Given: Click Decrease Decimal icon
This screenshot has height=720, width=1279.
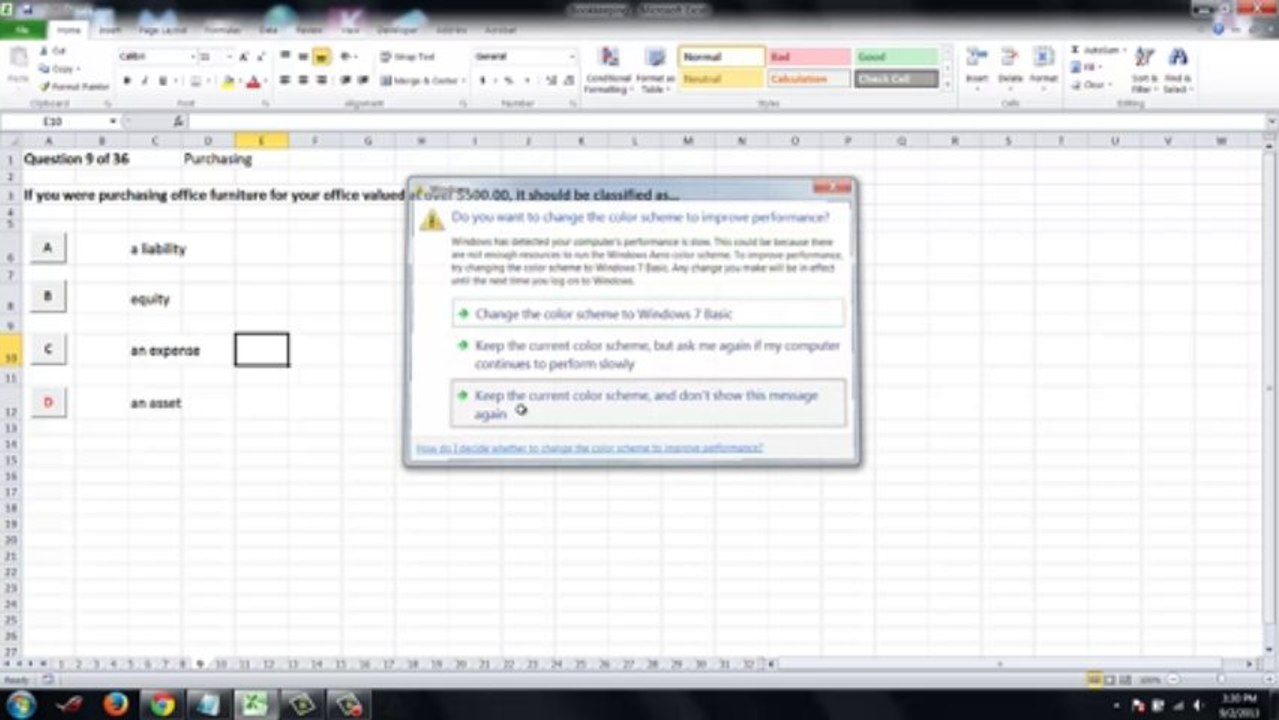Looking at the screenshot, I should click(x=570, y=80).
